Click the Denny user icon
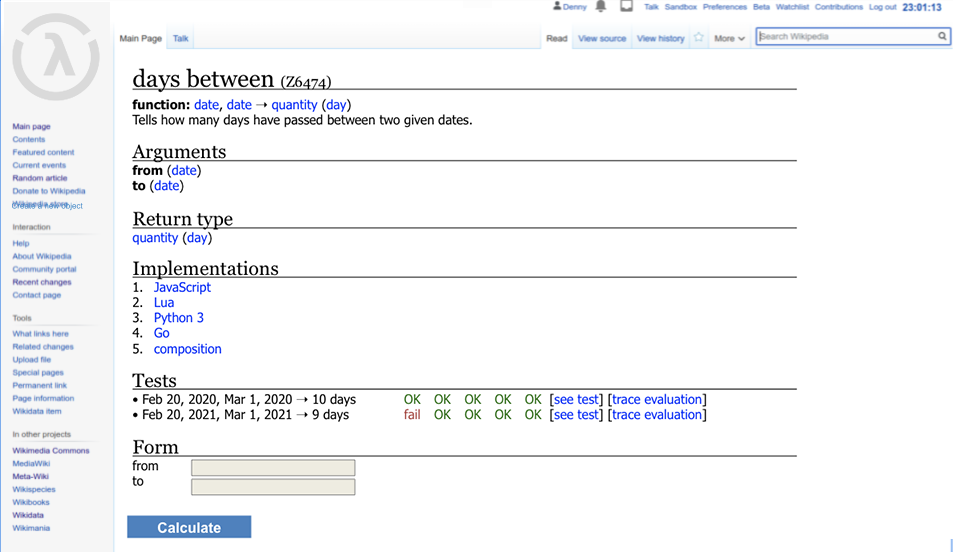Image resolution: width=960 pixels, height=552 pixels. tap(557, 7)
